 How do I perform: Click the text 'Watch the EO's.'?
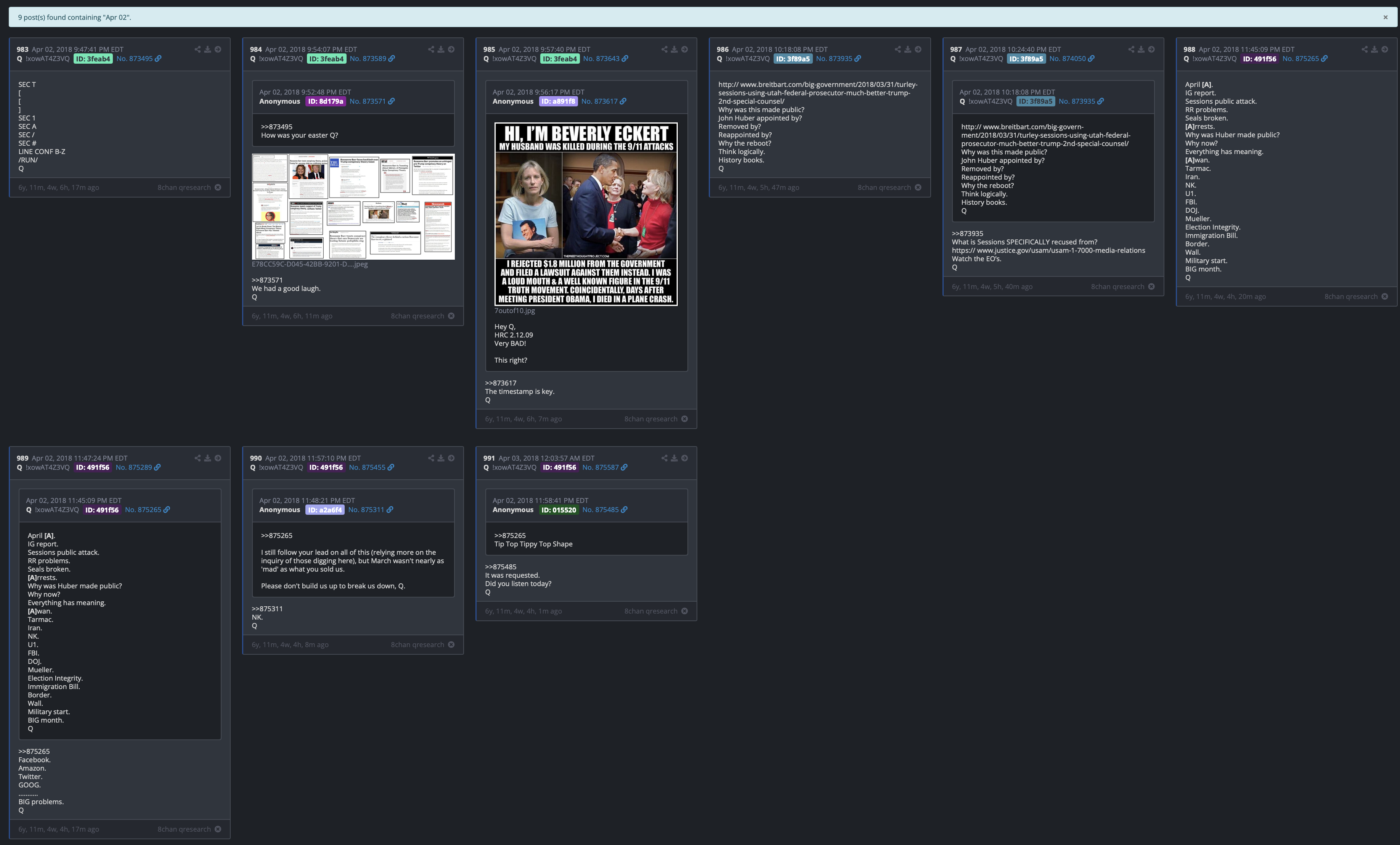point(977,259)
